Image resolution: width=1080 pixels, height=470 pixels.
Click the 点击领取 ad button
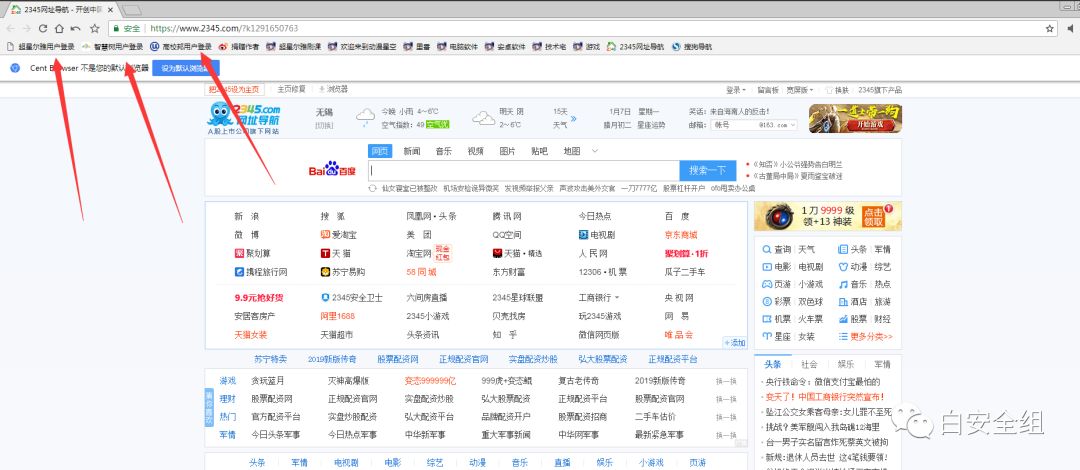pos(873,216)
